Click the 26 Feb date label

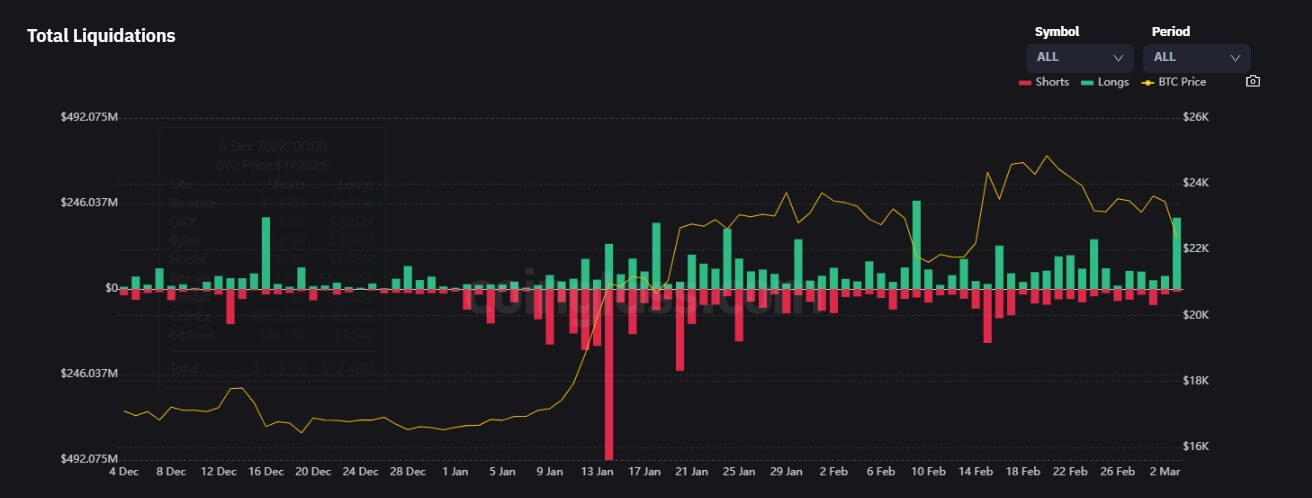tap(1118, 470)
